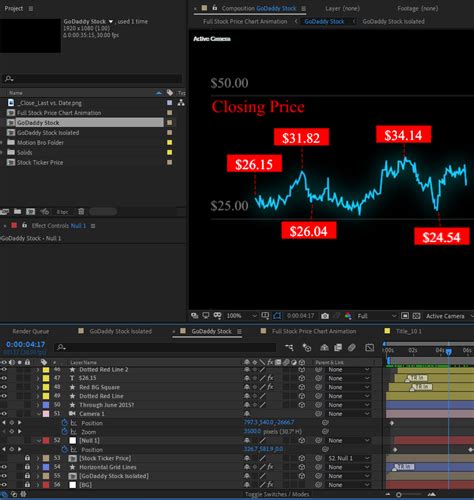The height and width of the screenshot is (500, 474).
Task: Click the pink label swatch of Camera 1
Action: (46, 414)
